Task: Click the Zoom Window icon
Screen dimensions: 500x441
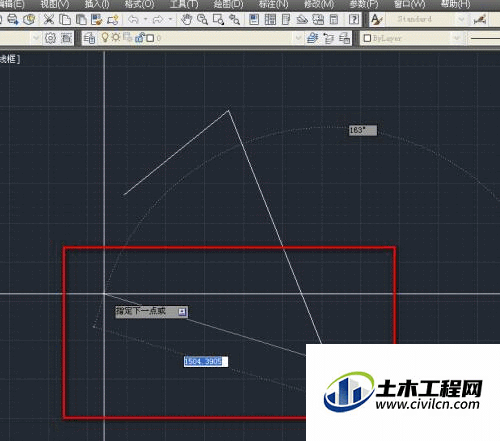Action: coord(218,19)
